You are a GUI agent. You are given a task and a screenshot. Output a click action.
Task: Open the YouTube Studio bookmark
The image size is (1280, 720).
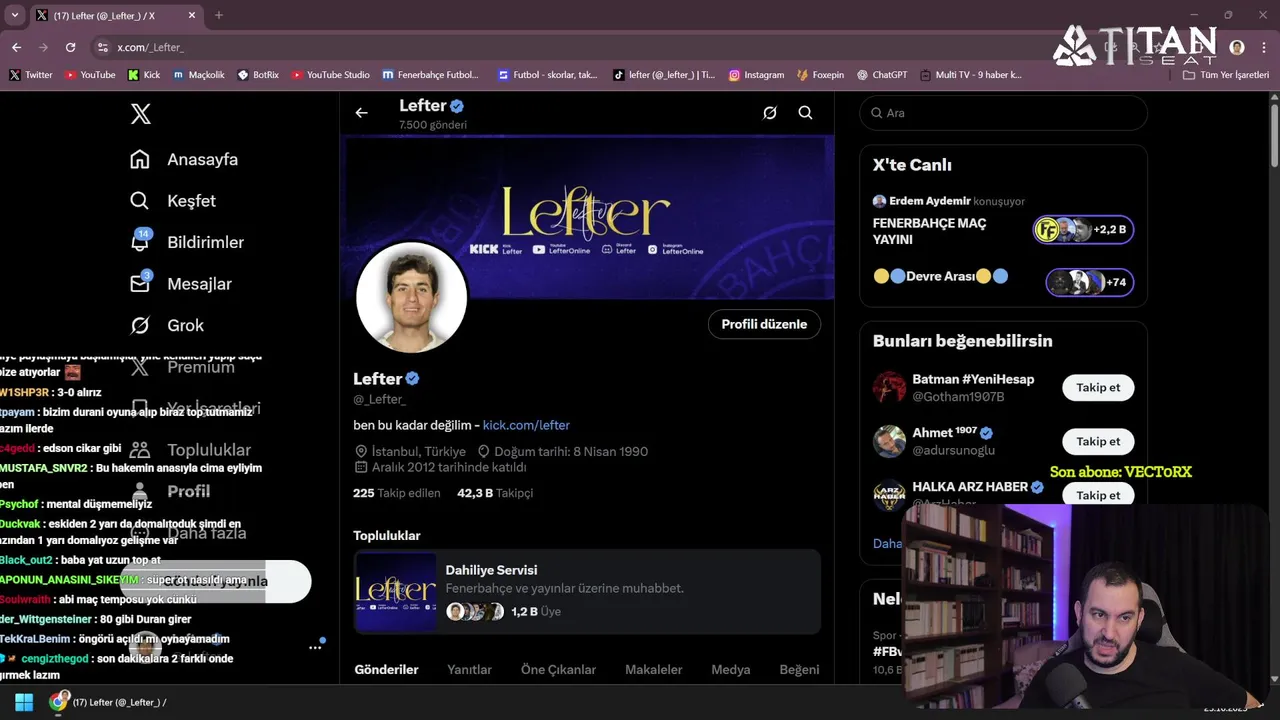[330, 75]
